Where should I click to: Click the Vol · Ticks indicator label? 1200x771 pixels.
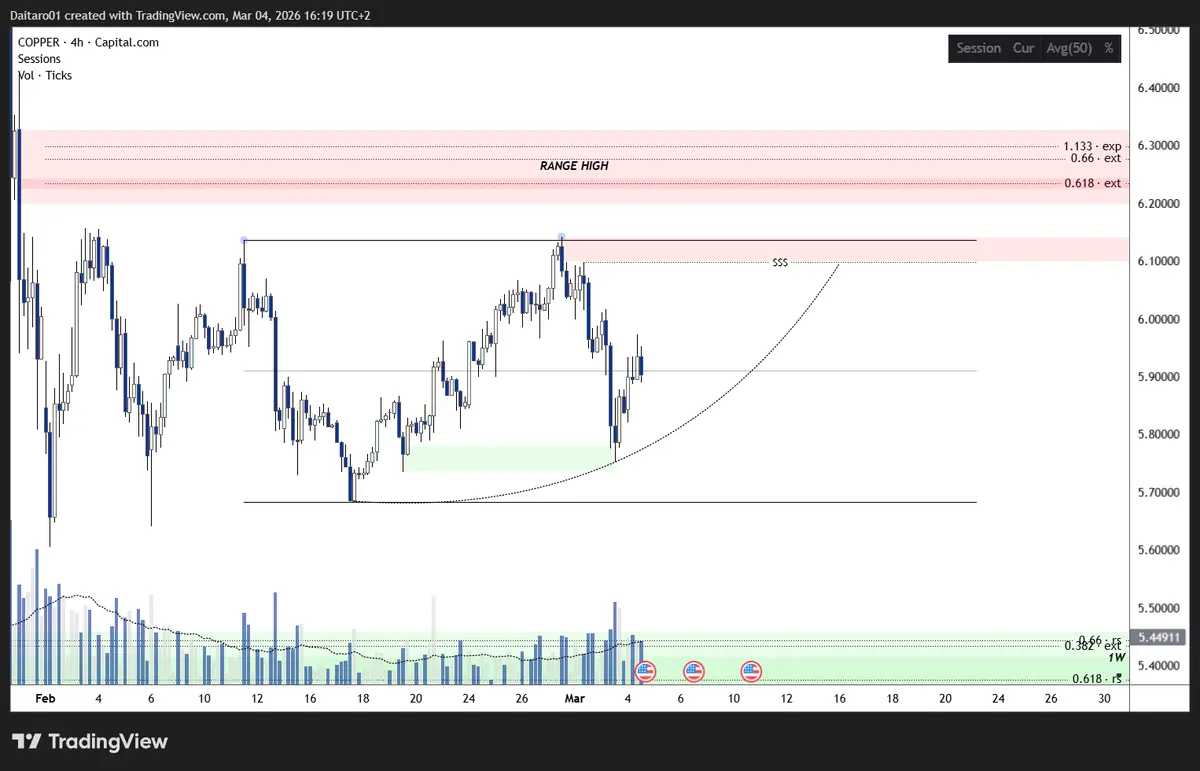[x=45, y=76]
